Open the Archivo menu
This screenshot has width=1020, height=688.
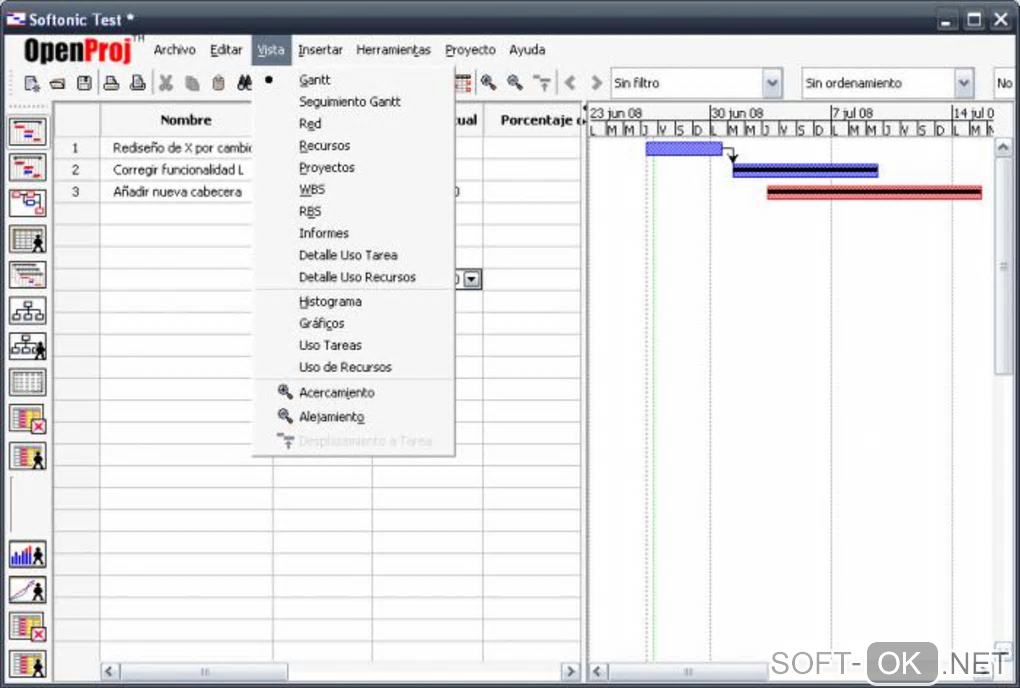click(x=174, y=49)
